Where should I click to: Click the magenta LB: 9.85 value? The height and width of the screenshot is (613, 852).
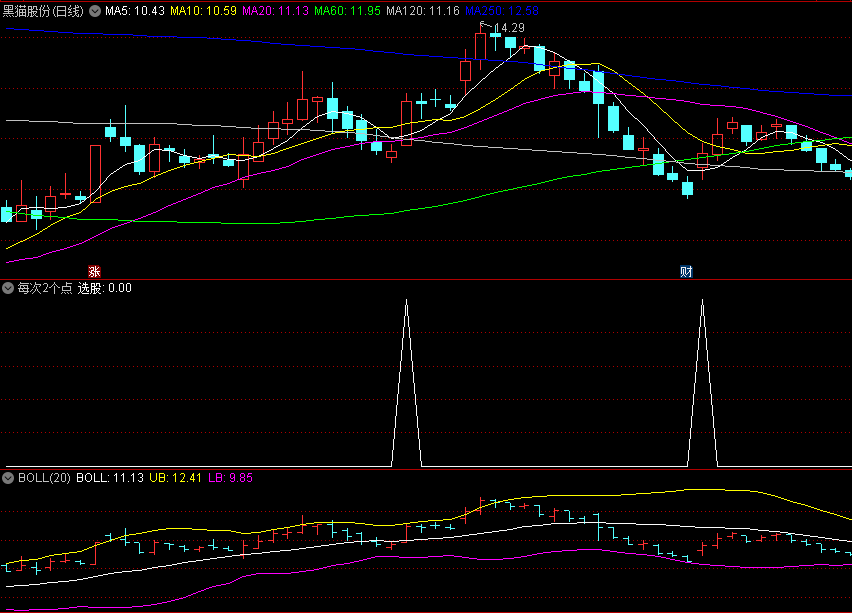230,478
